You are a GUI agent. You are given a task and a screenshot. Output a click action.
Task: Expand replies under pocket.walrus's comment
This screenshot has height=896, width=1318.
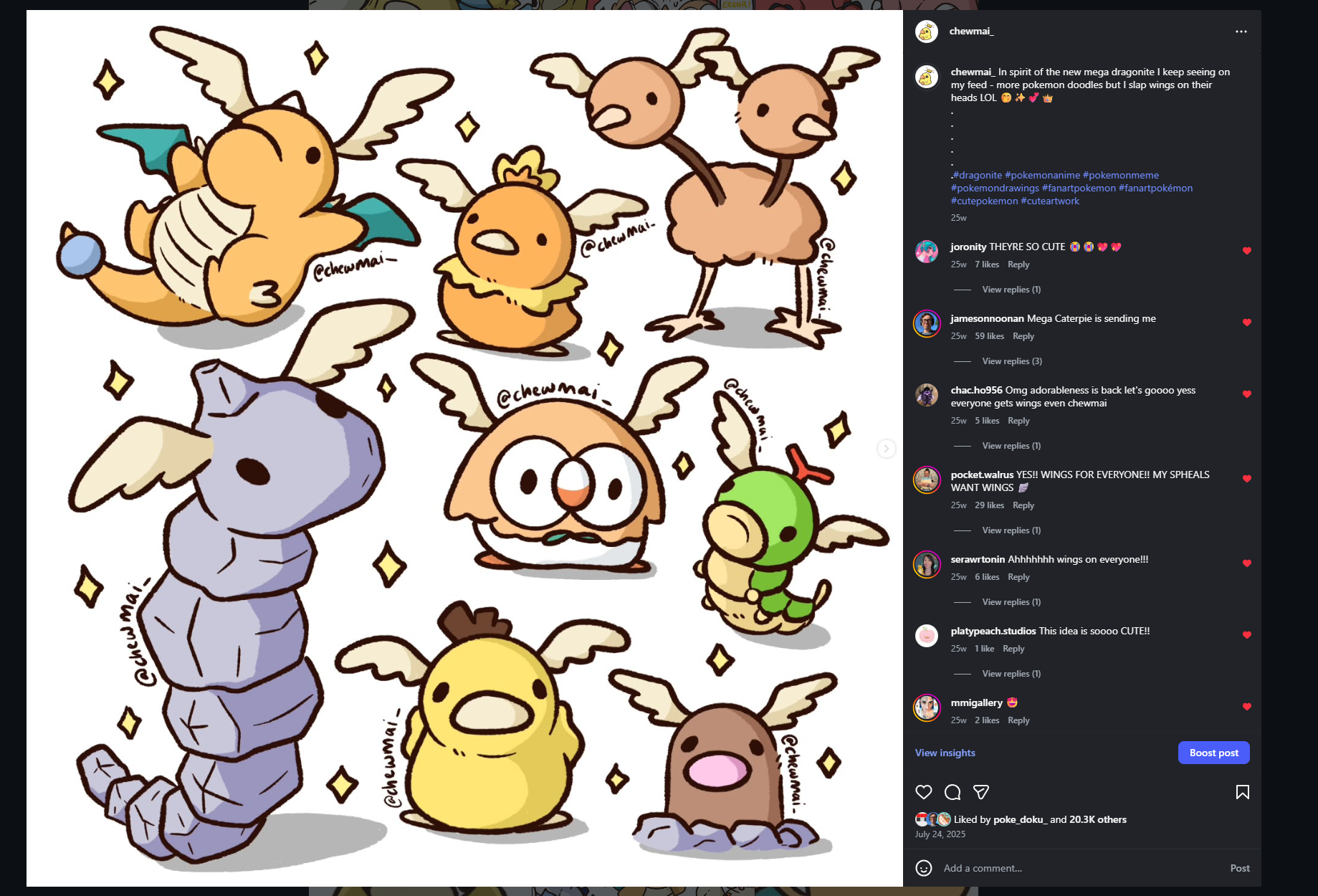tap(1011, 530)
